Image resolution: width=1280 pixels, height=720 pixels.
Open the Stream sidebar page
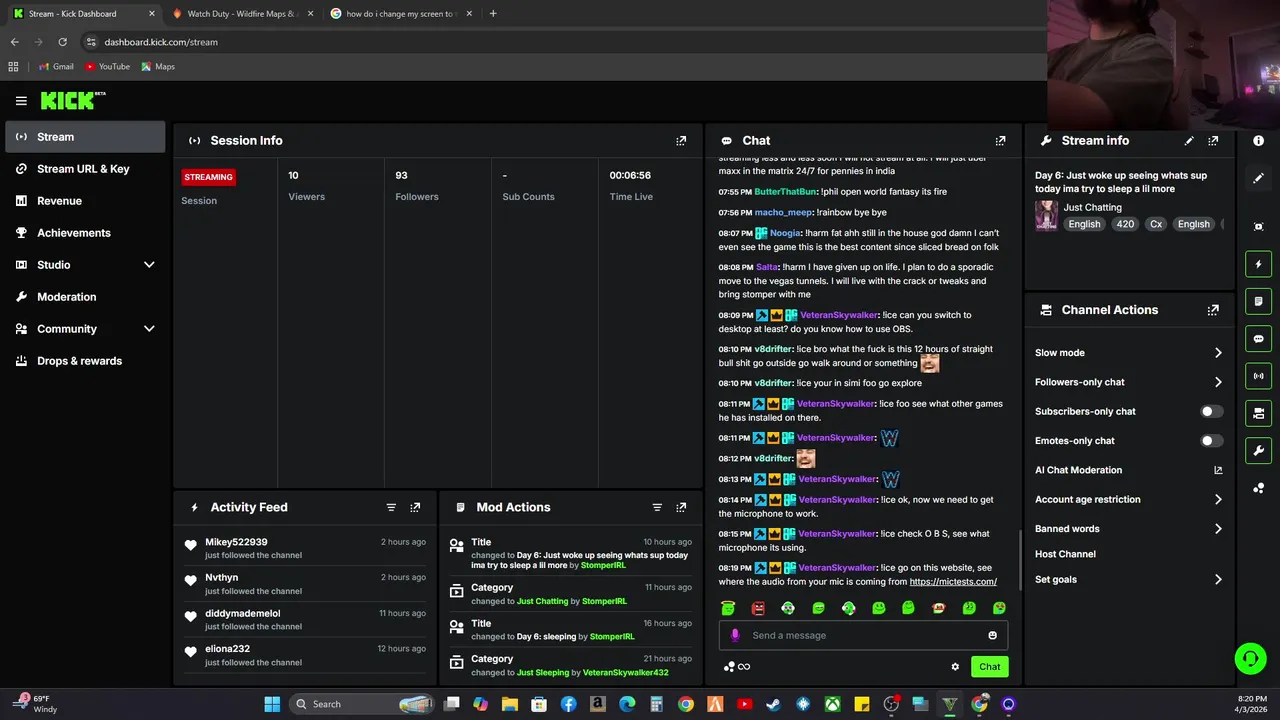[x=85, y=137]
